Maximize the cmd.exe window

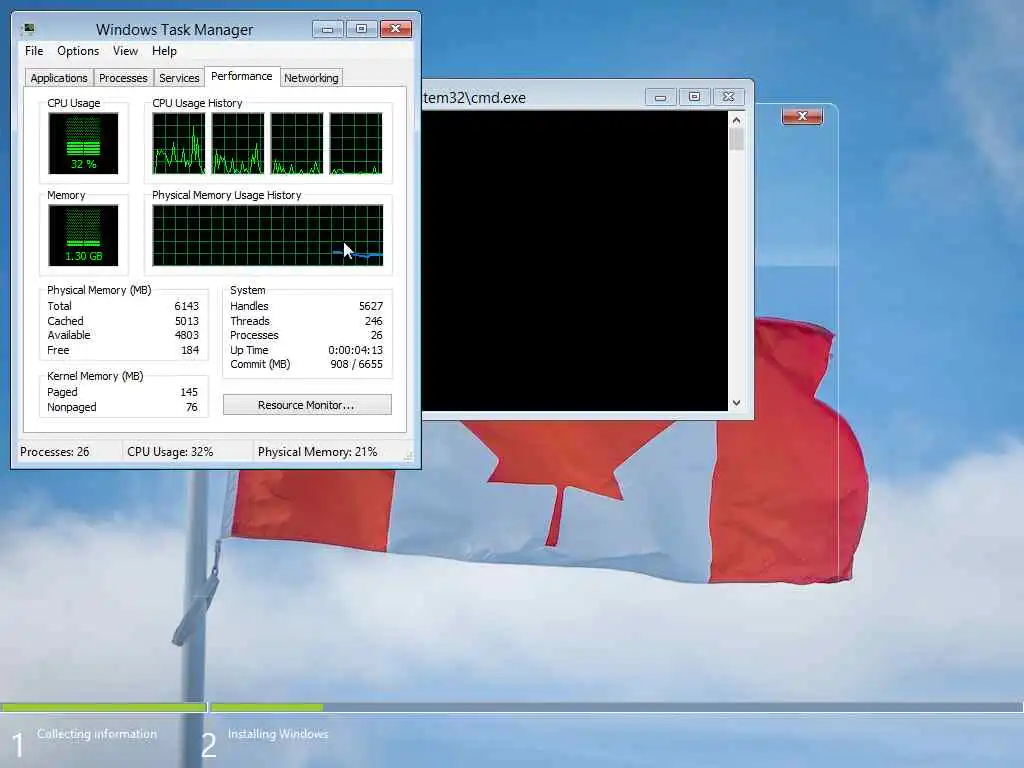694,97
